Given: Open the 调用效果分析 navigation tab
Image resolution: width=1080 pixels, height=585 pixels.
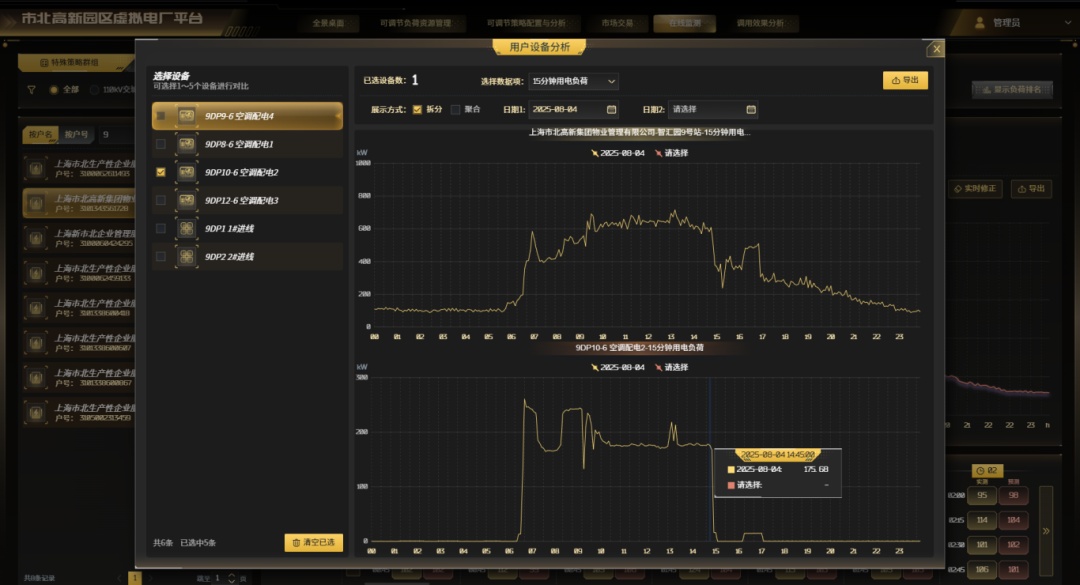Looking at the screenshot, I should pos(760,23).
